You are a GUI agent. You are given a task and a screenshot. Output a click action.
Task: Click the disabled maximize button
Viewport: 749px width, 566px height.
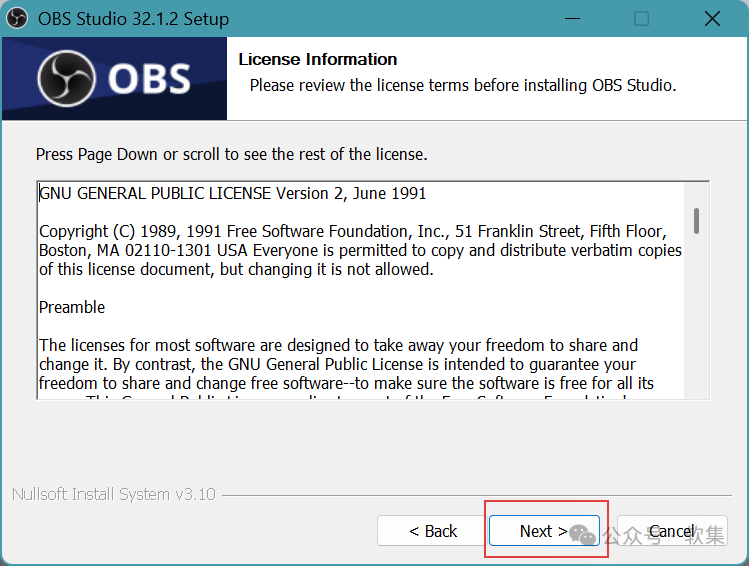[641, 19]
